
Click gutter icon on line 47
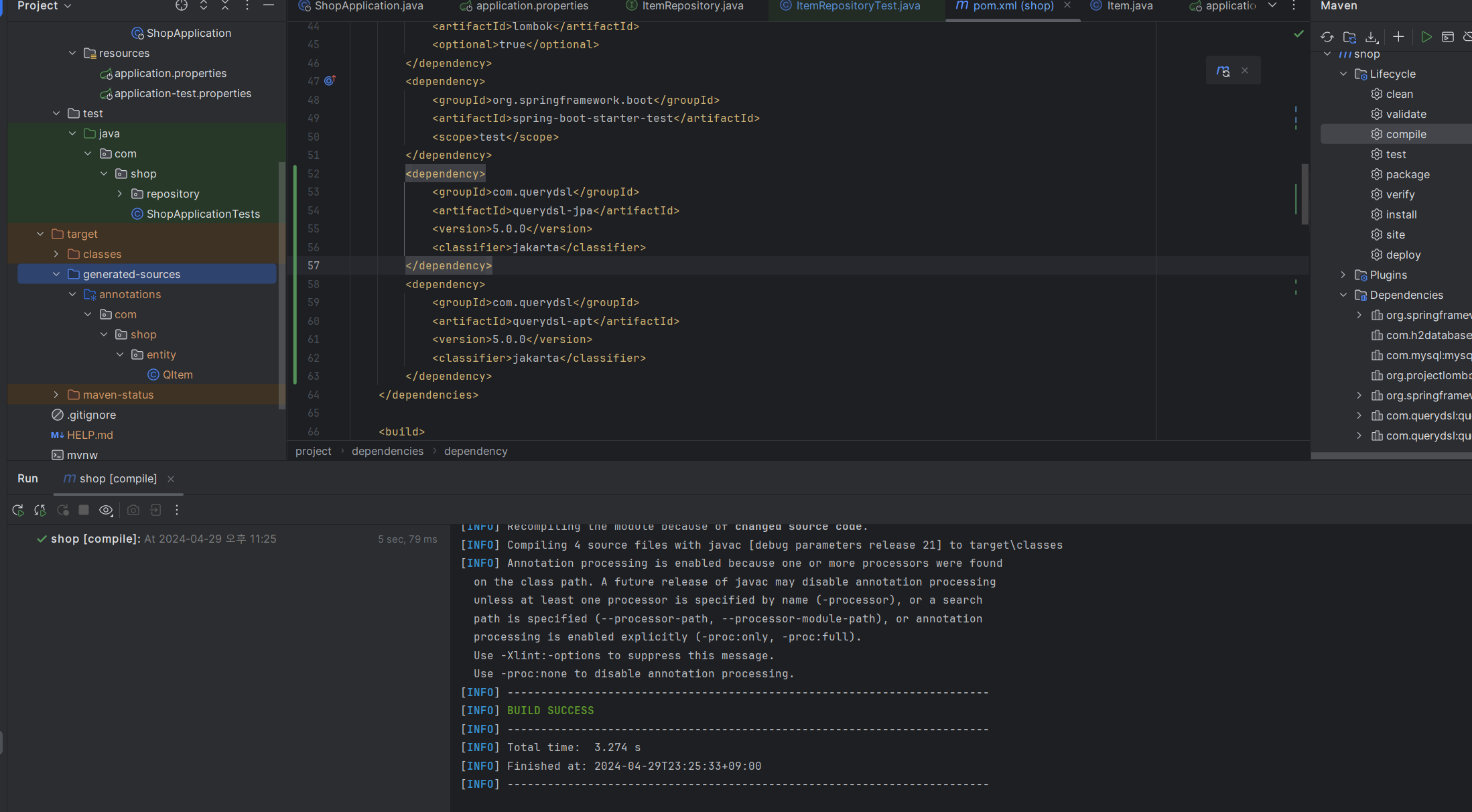[x=330, y=81]
